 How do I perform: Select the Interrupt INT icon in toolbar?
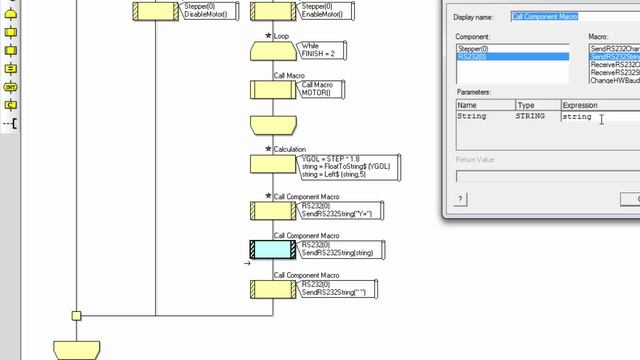[x=11, y=87]
